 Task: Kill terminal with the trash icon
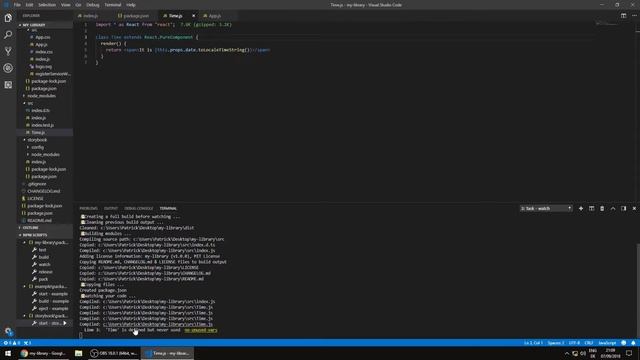[x=602, y=209]
